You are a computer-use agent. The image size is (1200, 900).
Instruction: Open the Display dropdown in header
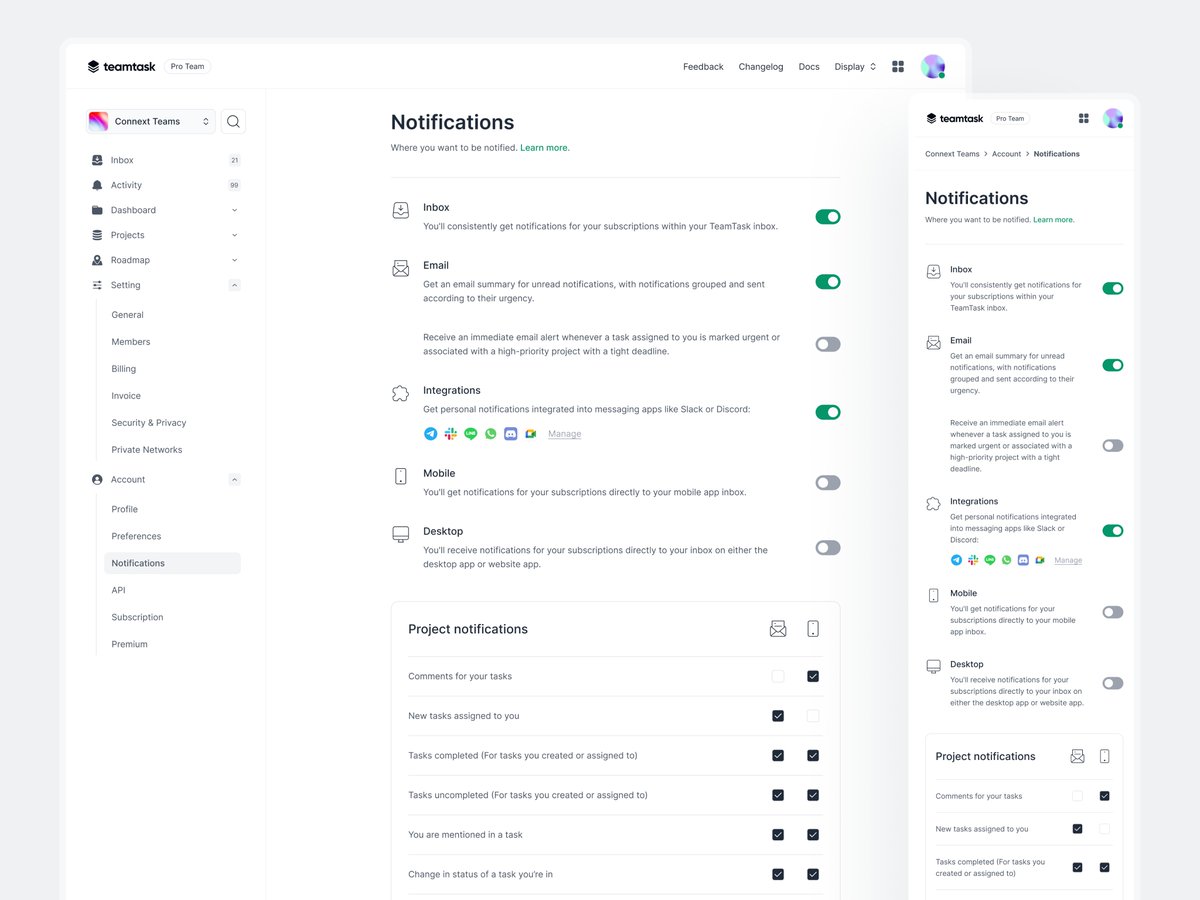point(855,67)
